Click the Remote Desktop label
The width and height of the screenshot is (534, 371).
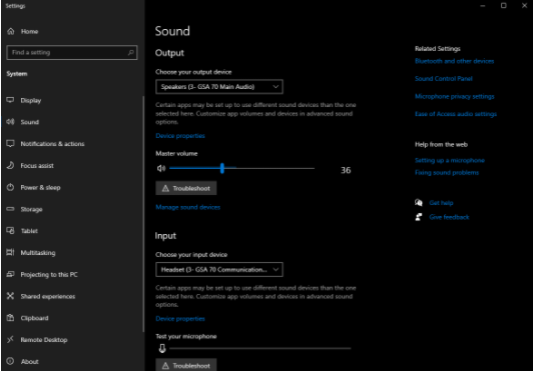pyautogui.click(x=44, y=340)
